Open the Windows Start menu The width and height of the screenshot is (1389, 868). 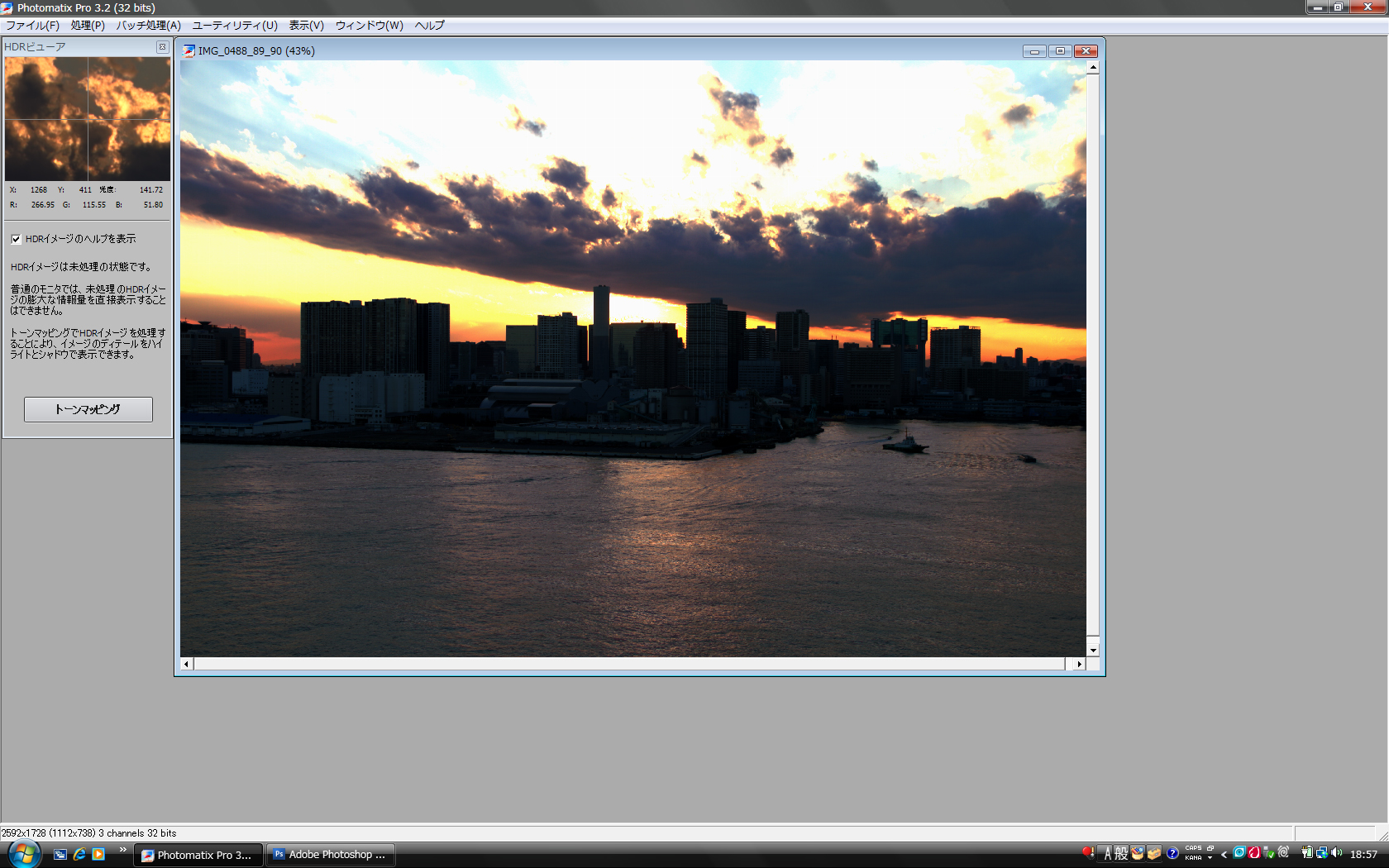click(23, 854)
